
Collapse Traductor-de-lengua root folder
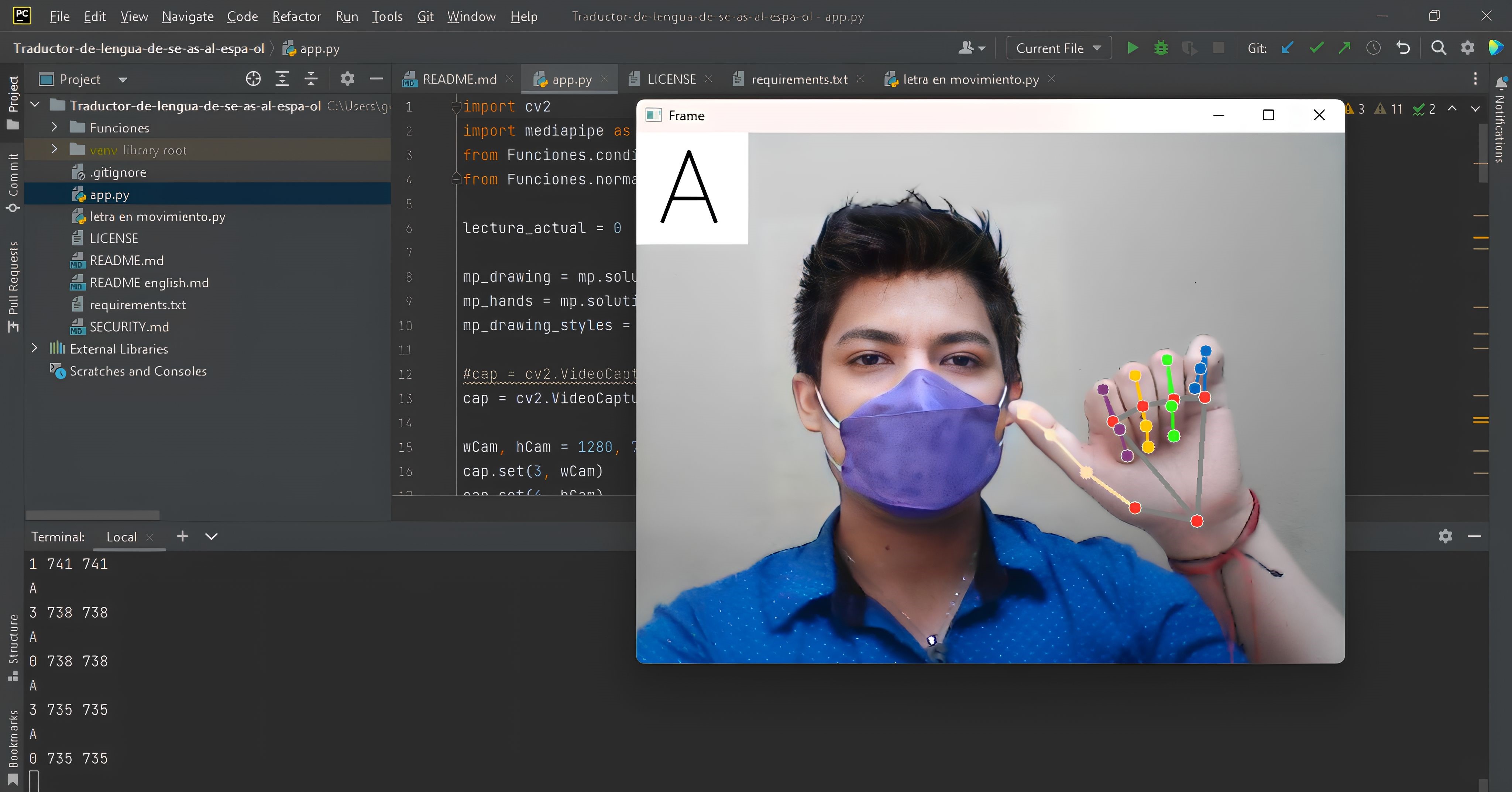point(35,105)
